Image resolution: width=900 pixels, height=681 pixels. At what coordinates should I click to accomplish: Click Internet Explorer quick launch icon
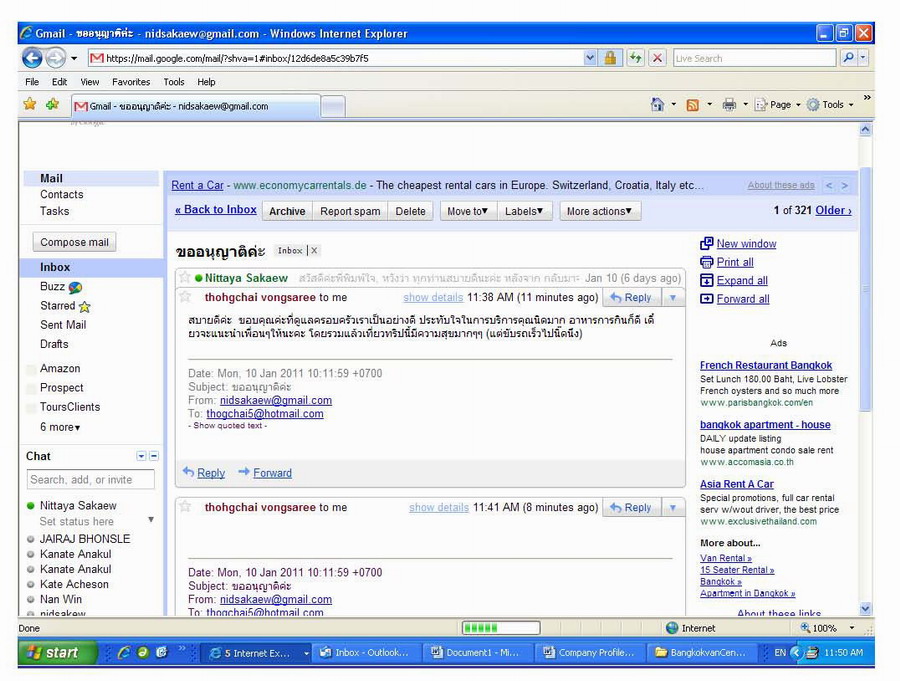tap(123, 652)
